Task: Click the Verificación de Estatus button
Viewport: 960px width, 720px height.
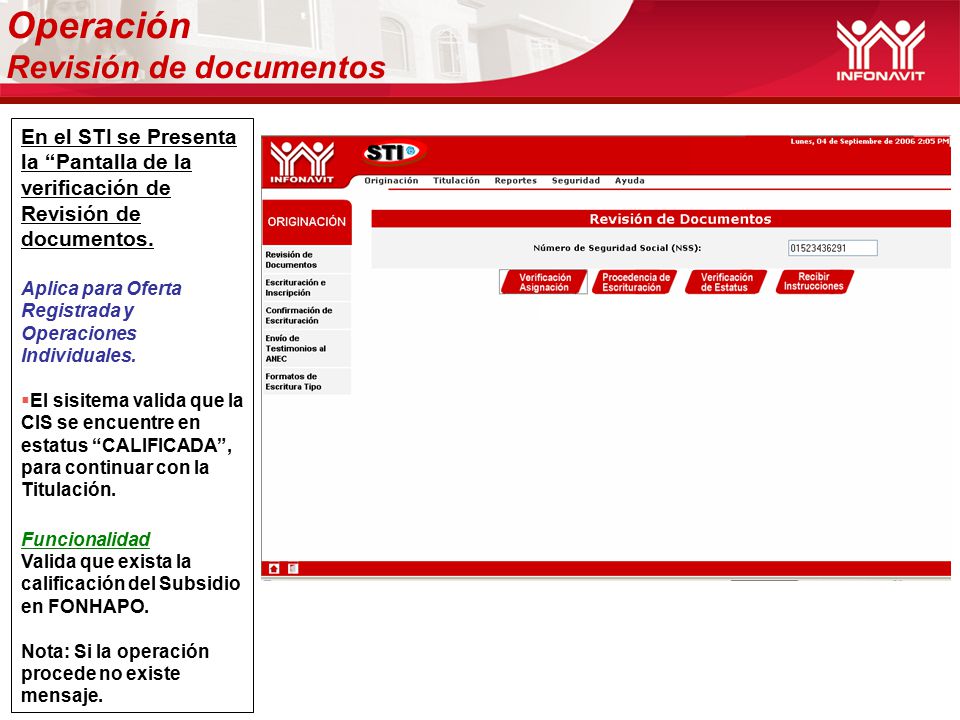Action: (726, 282)
